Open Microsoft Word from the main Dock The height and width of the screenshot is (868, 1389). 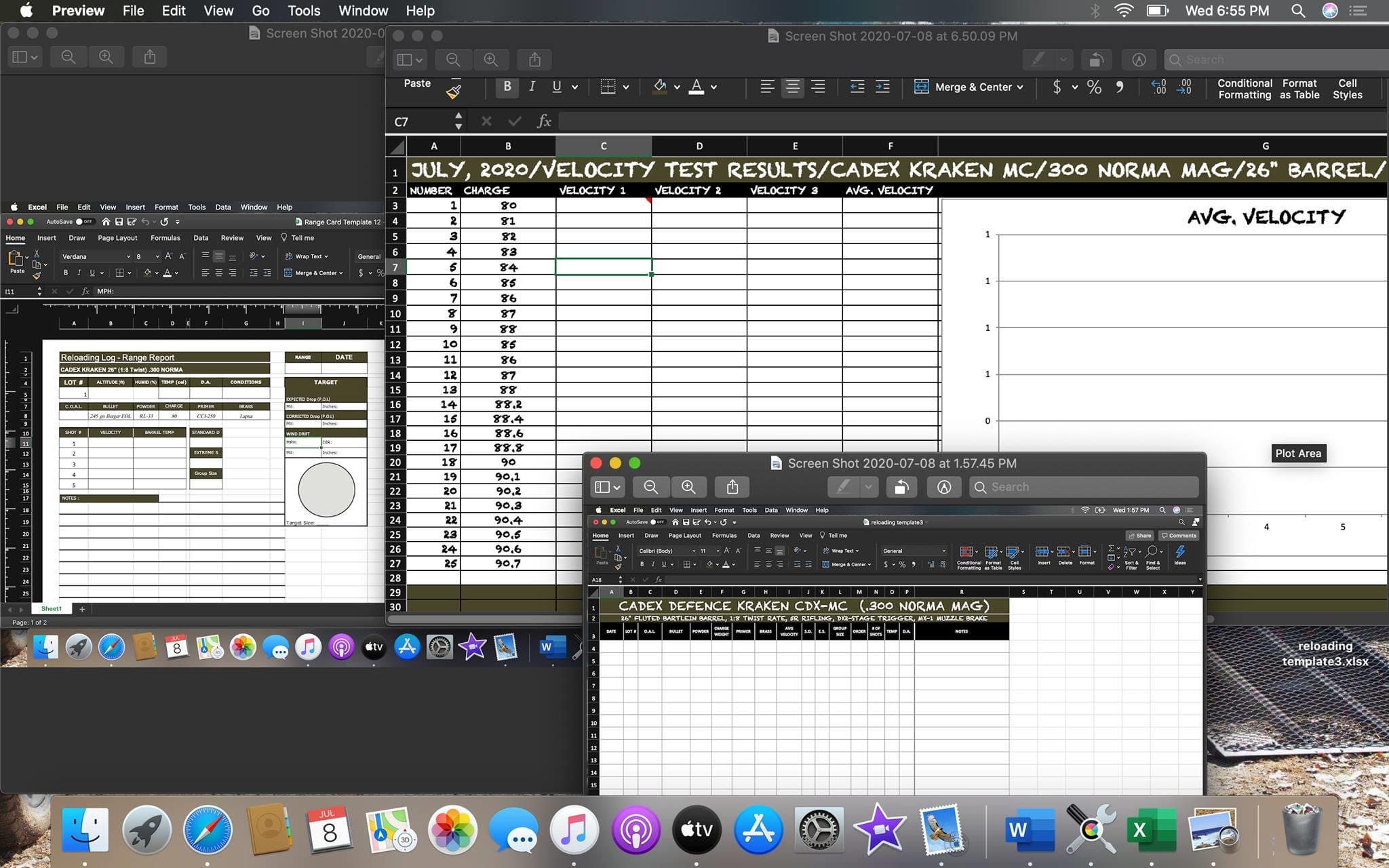coord(1030,829)
